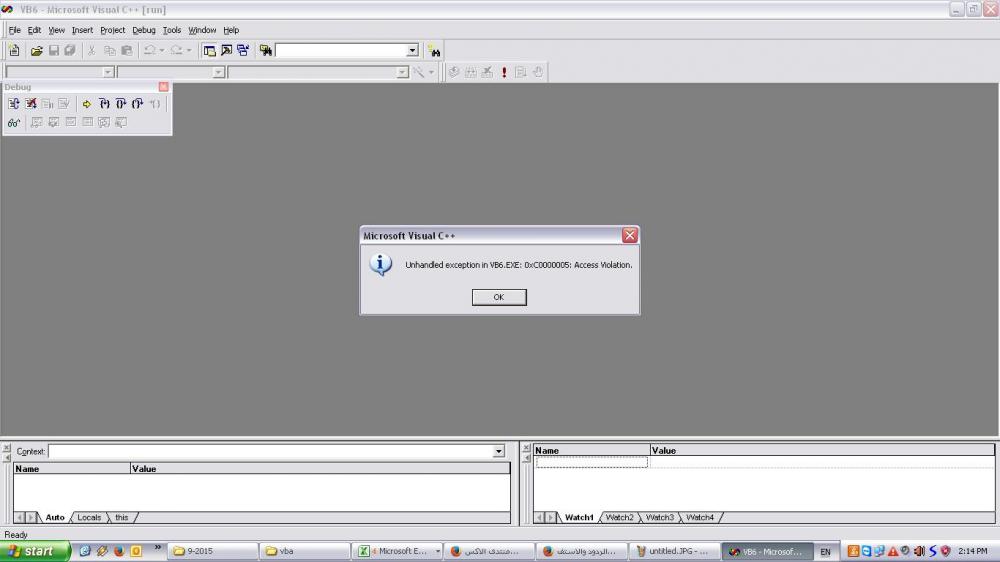Open the Help menu
1000x562 pixels.
coord(231,30)
